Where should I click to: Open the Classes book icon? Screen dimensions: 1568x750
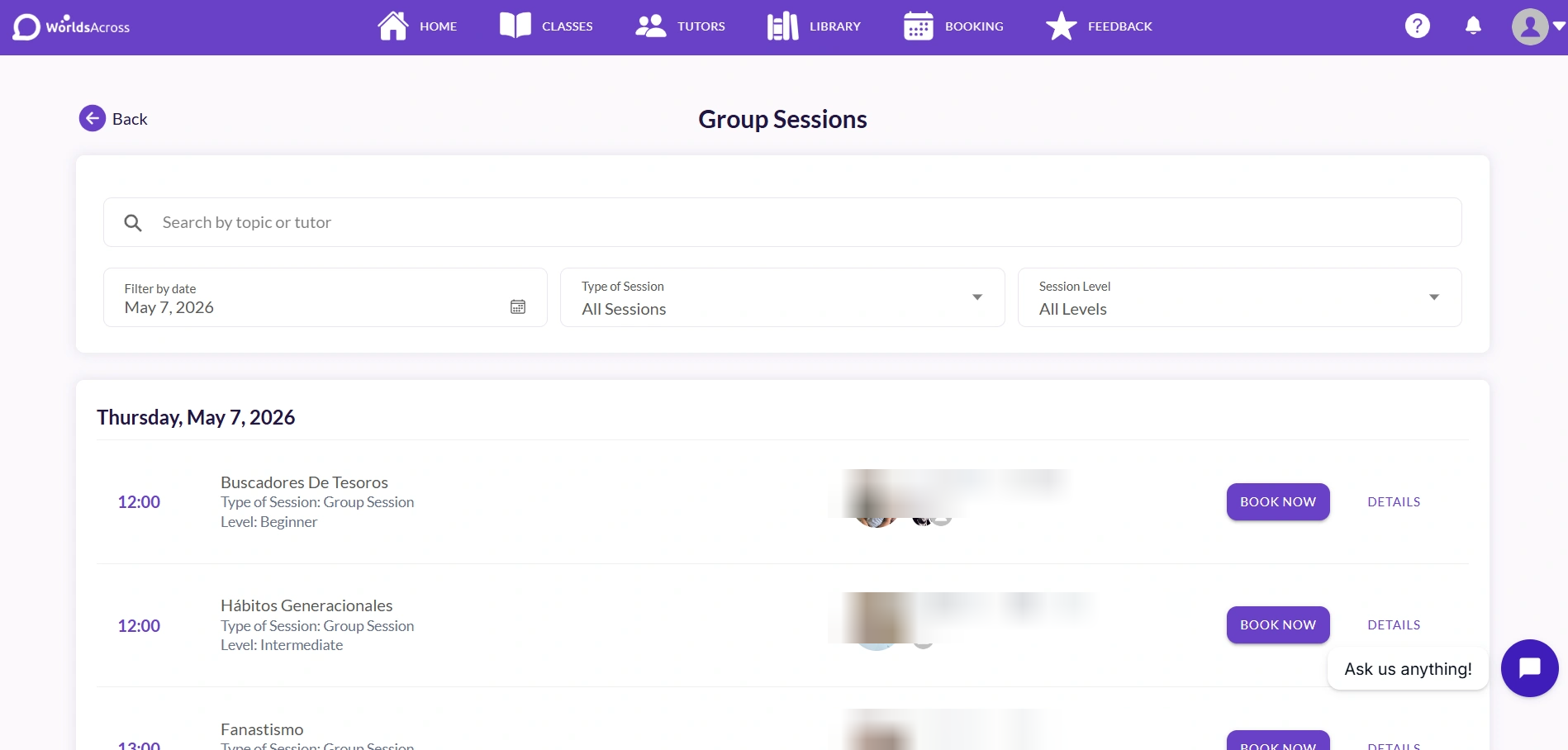[x=516, y=26]
